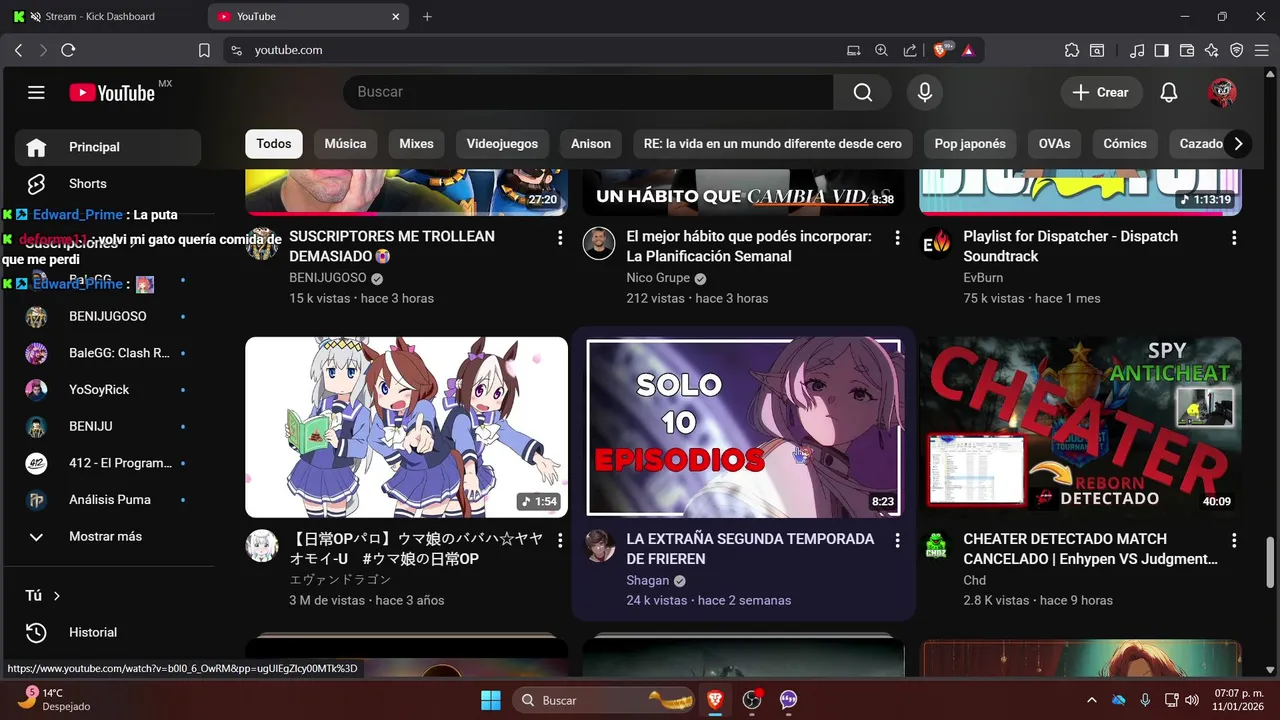The image size is (1280, 720).
Task: Open options for El mejor hábito video
Action: (x=897, y=238)
